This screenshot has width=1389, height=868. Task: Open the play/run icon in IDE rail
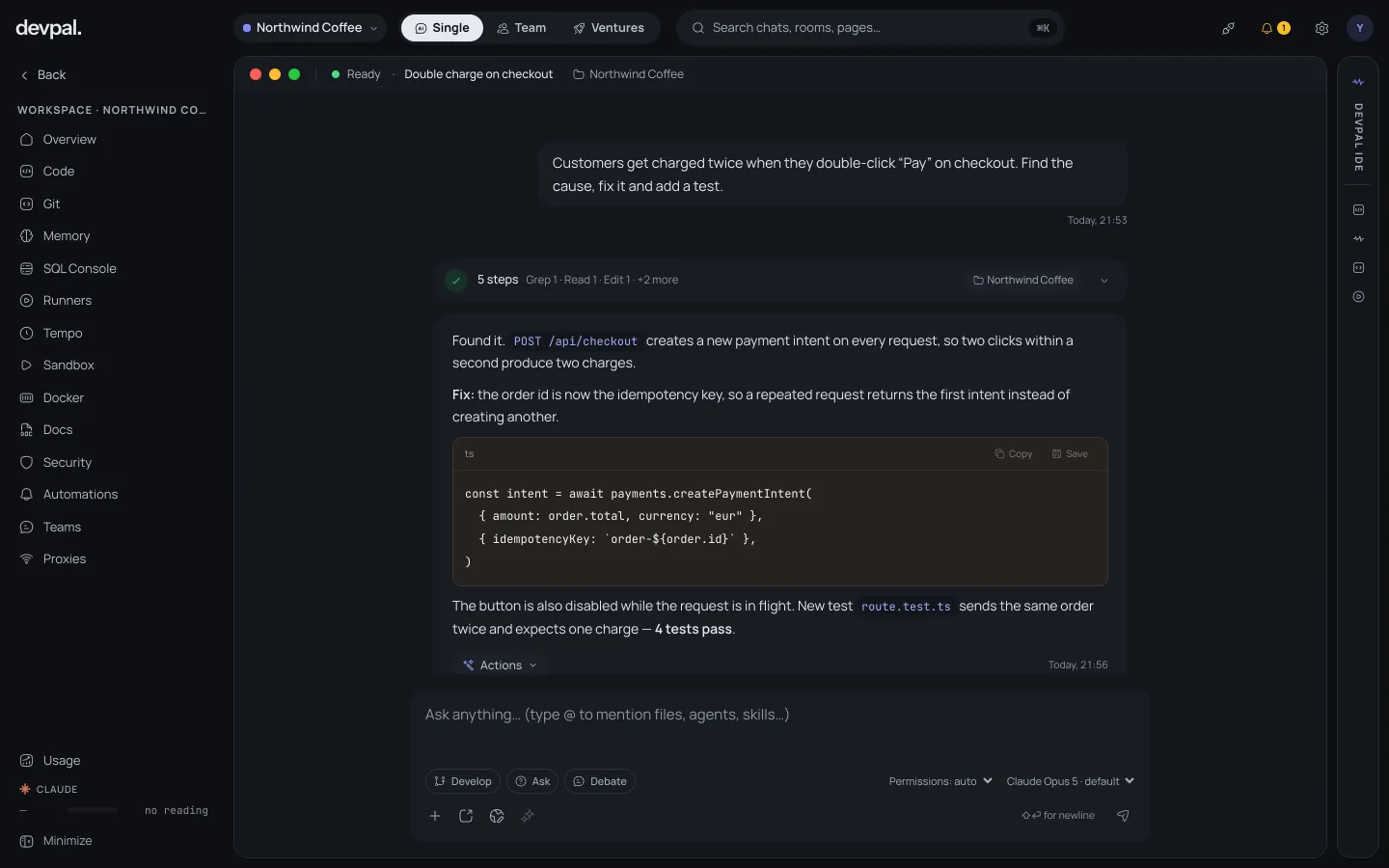[x=1358, y=297]
